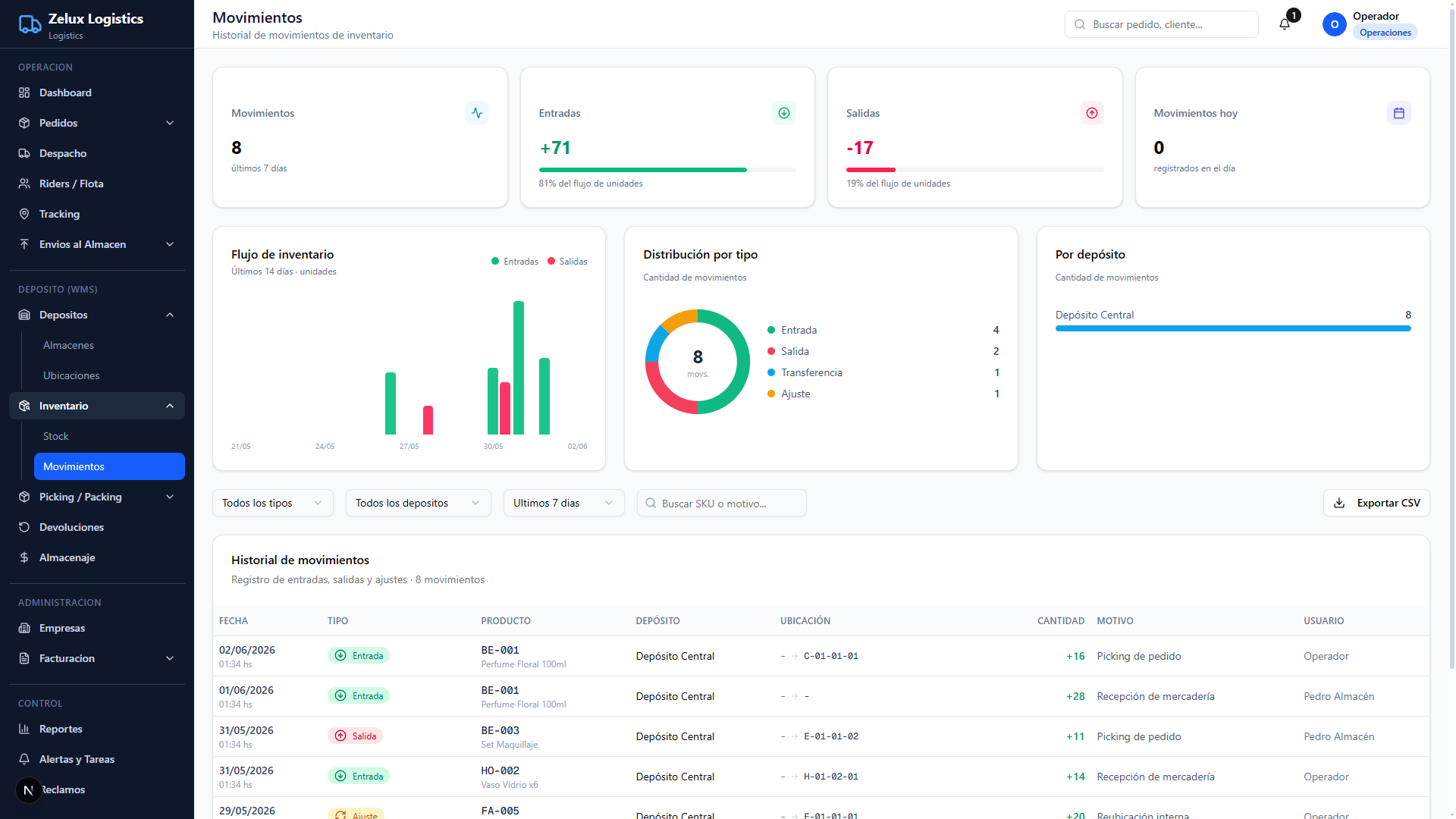Click the Dashboard grid icon
The height and width of the screenshot is (819, 1456).
point(24,93)
